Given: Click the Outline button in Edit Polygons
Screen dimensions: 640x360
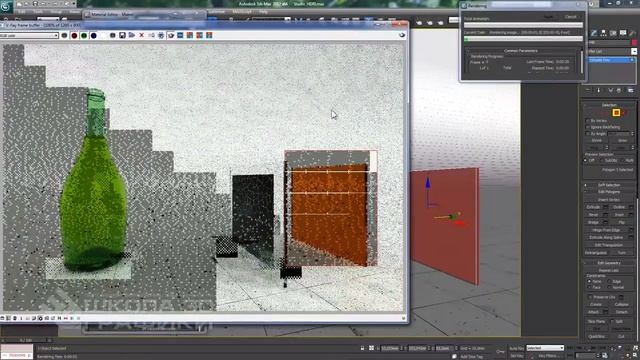Looking at the screenshot, I should pyautogui.click(x=619, y=207).
